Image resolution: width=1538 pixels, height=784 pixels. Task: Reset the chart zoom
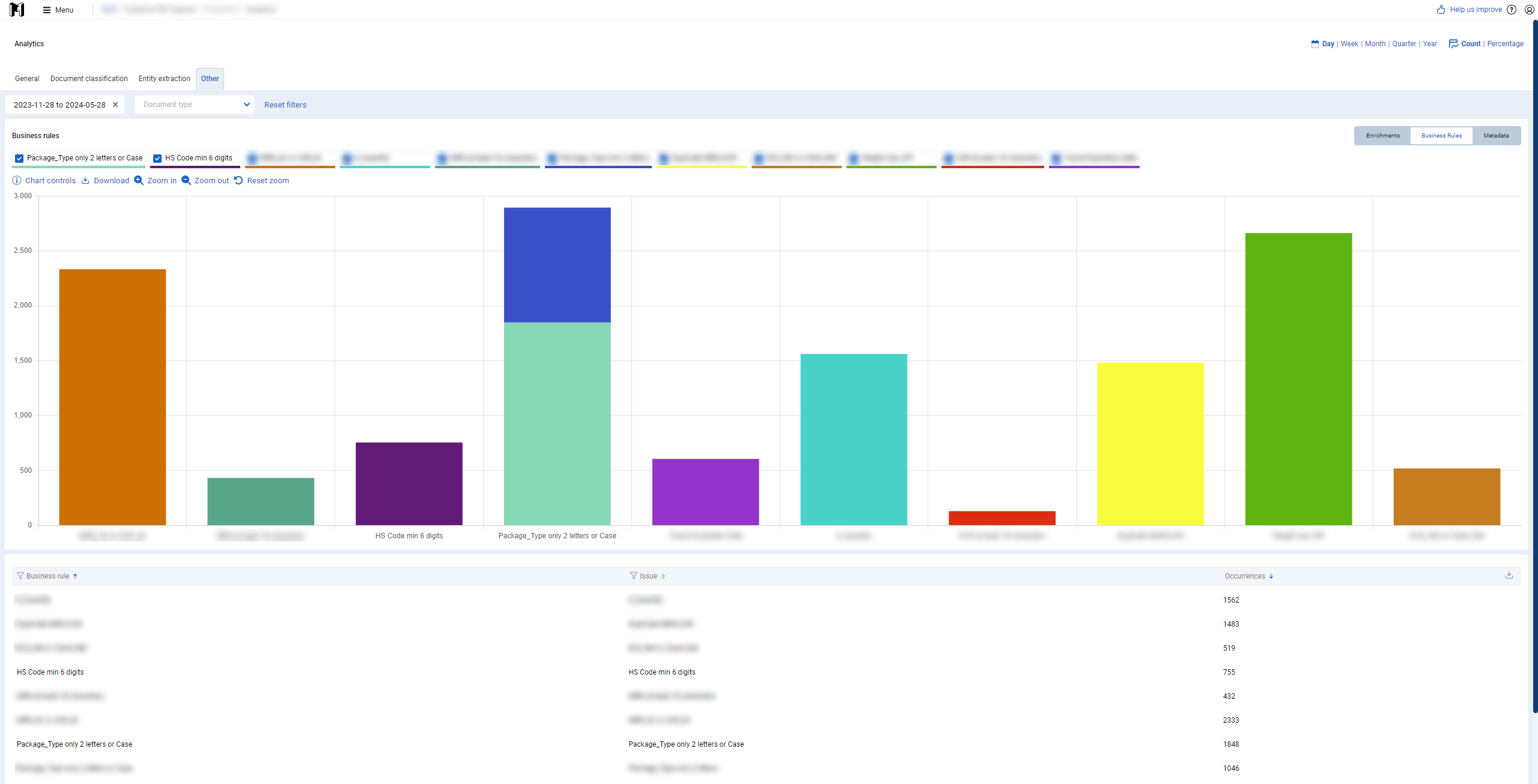[x=261, y=180]
